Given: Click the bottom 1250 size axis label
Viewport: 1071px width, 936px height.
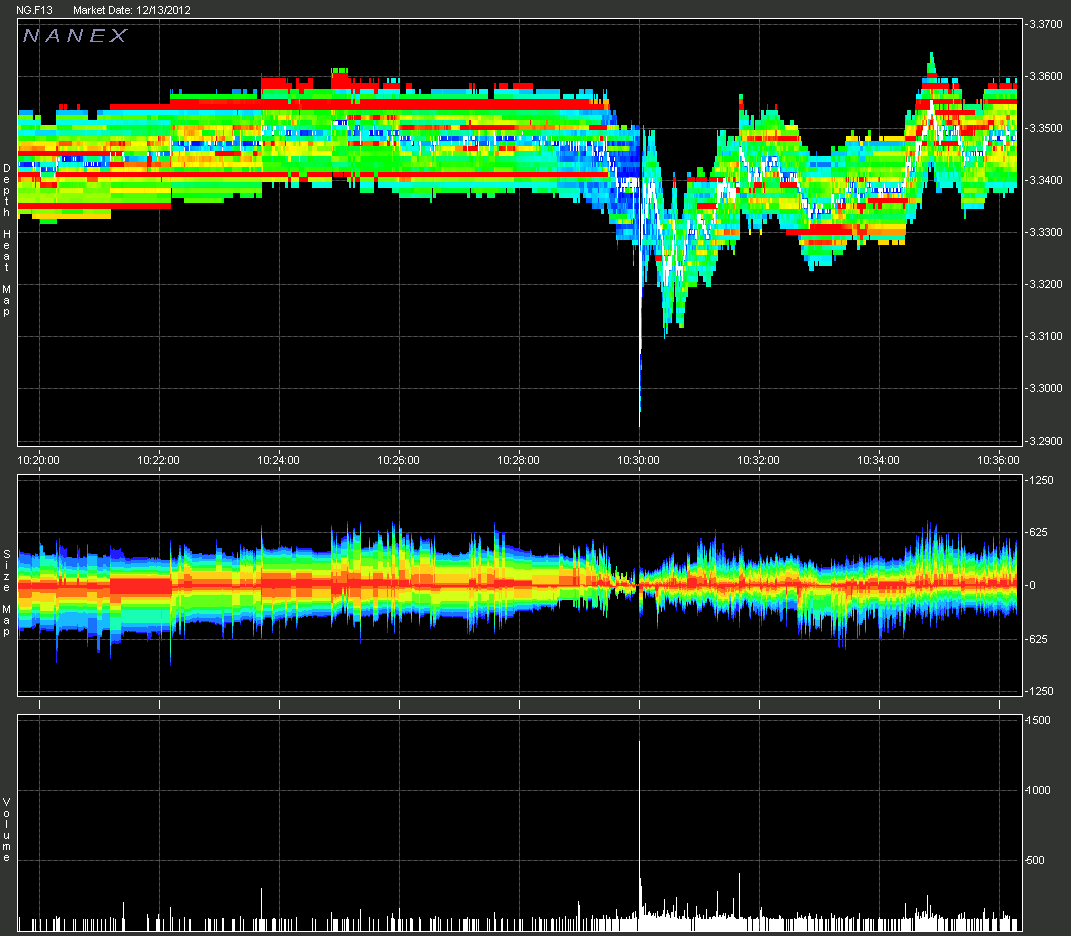Looking at the screenshot, I should point(1041,691).
